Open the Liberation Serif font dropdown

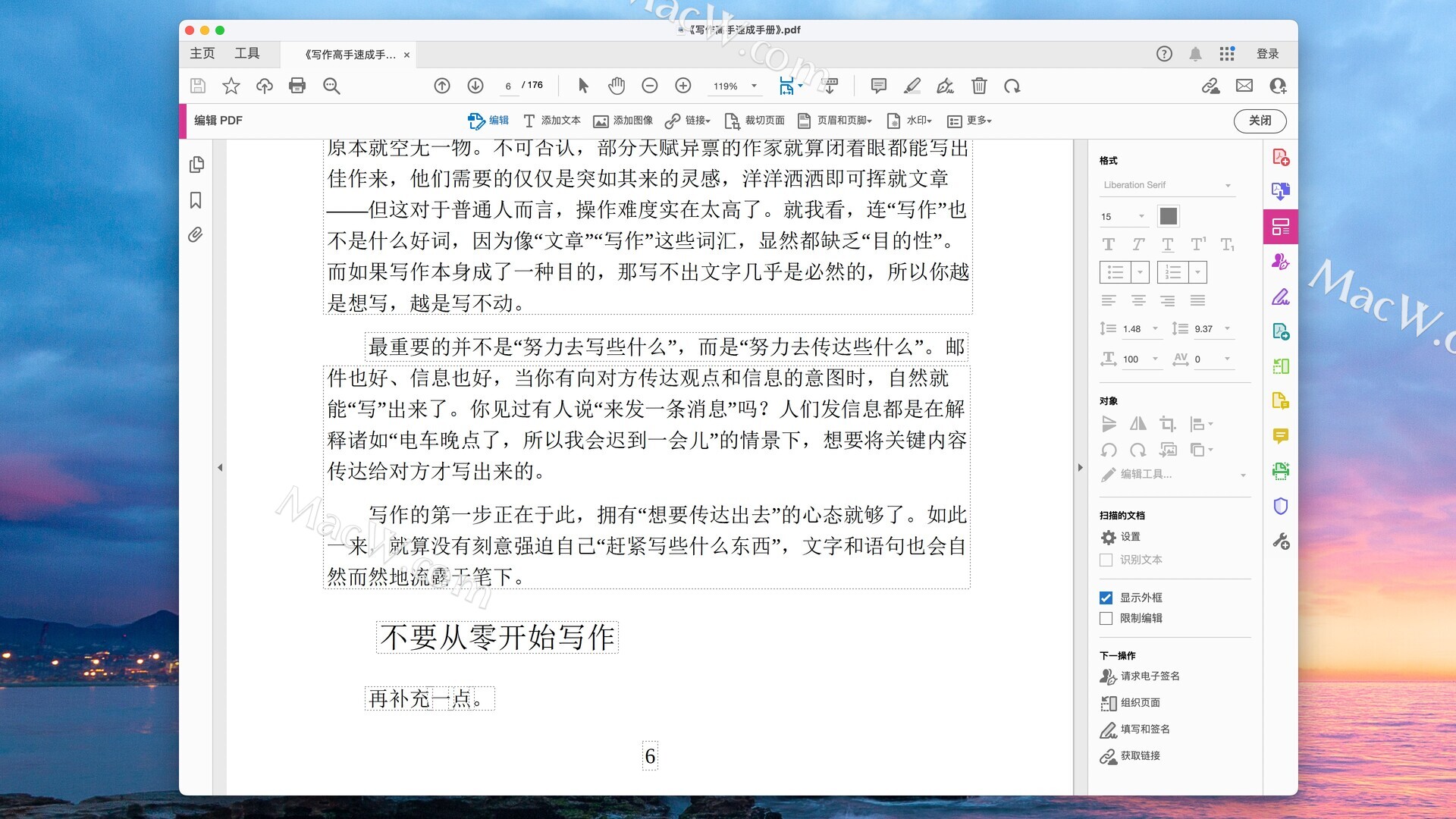click(1168, 185)
